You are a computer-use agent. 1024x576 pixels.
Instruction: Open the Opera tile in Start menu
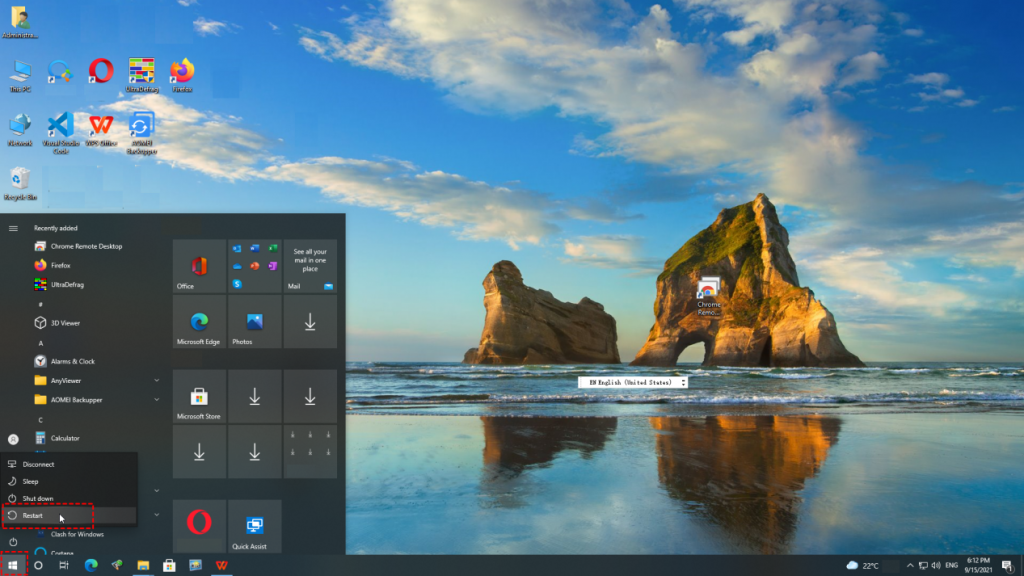pos(199,525)
